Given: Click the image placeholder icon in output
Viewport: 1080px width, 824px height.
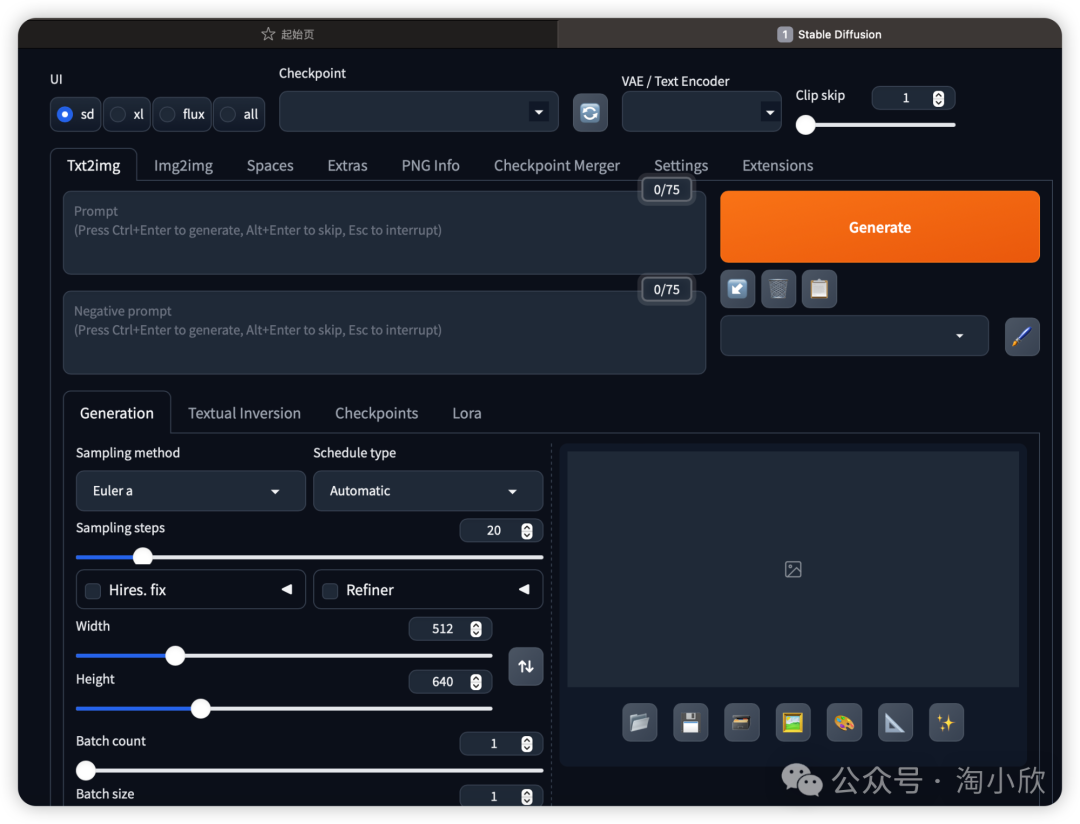Looking at the screenshot, I should pos(793,569).
